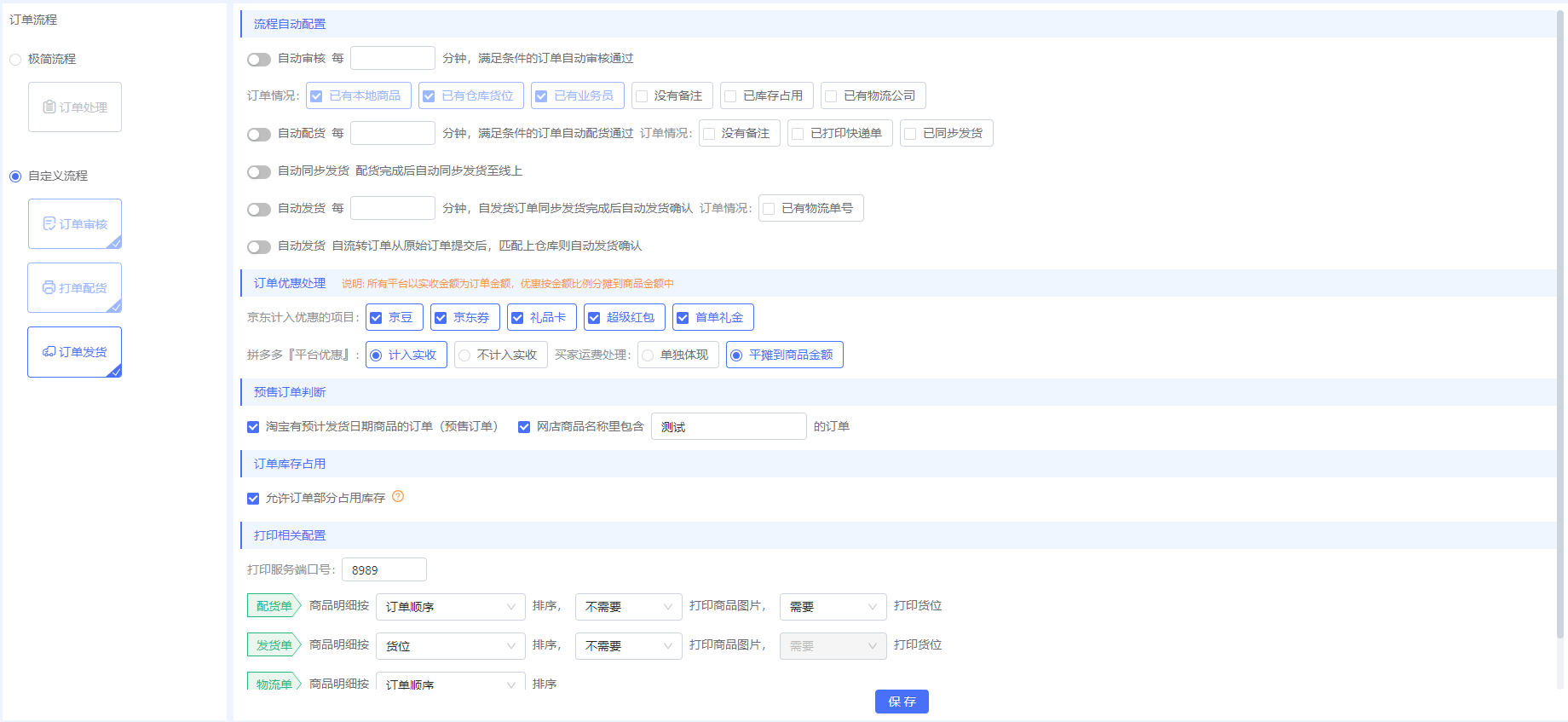Click 发货单 disabled 需要 dropdown
The image size is (1568, 722).
pyautogui.click(x=833, y=646)
